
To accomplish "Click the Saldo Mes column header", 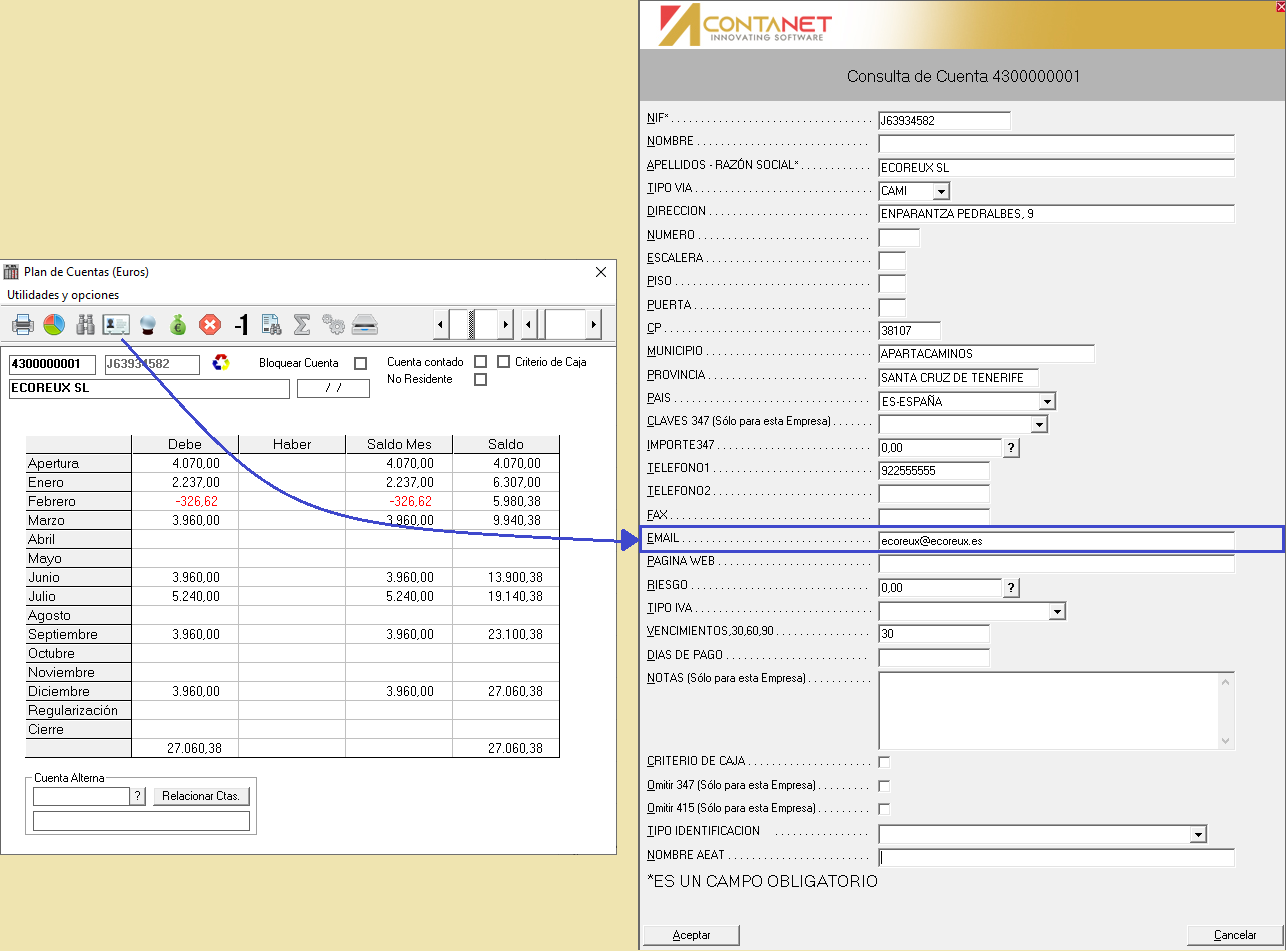I will coord(399,444).
